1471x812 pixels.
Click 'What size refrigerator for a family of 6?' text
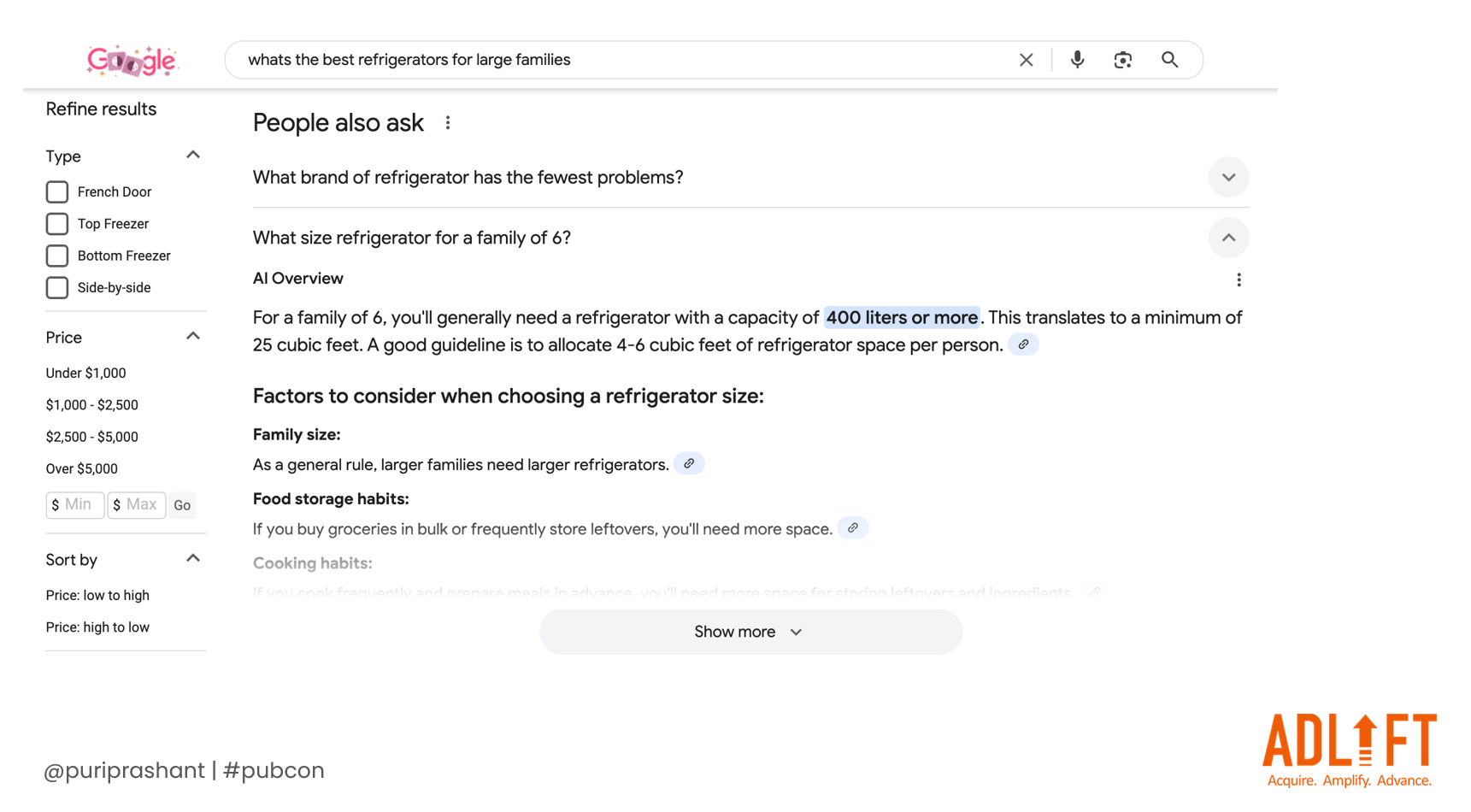coord(412,238)
